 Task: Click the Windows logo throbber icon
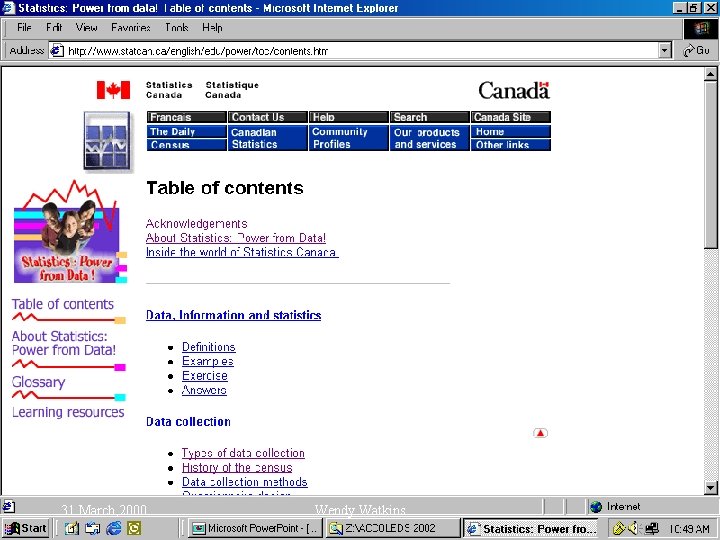pyautogui.click(x=701, y=29)
